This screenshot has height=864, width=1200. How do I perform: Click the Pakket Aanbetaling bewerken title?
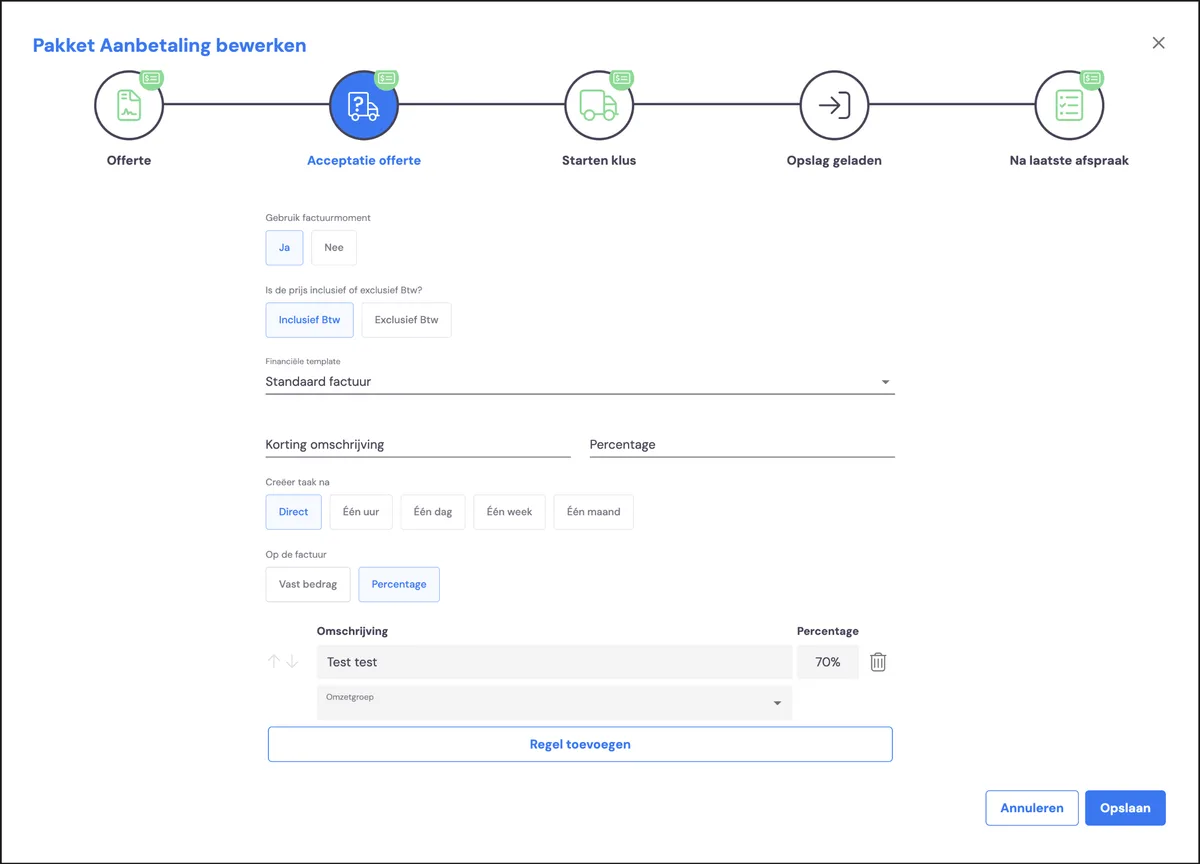point(170,45)
